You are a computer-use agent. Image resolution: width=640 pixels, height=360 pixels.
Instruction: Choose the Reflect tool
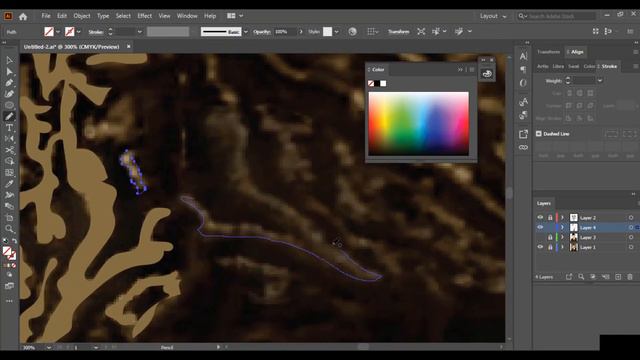click(x=9, y=139)
